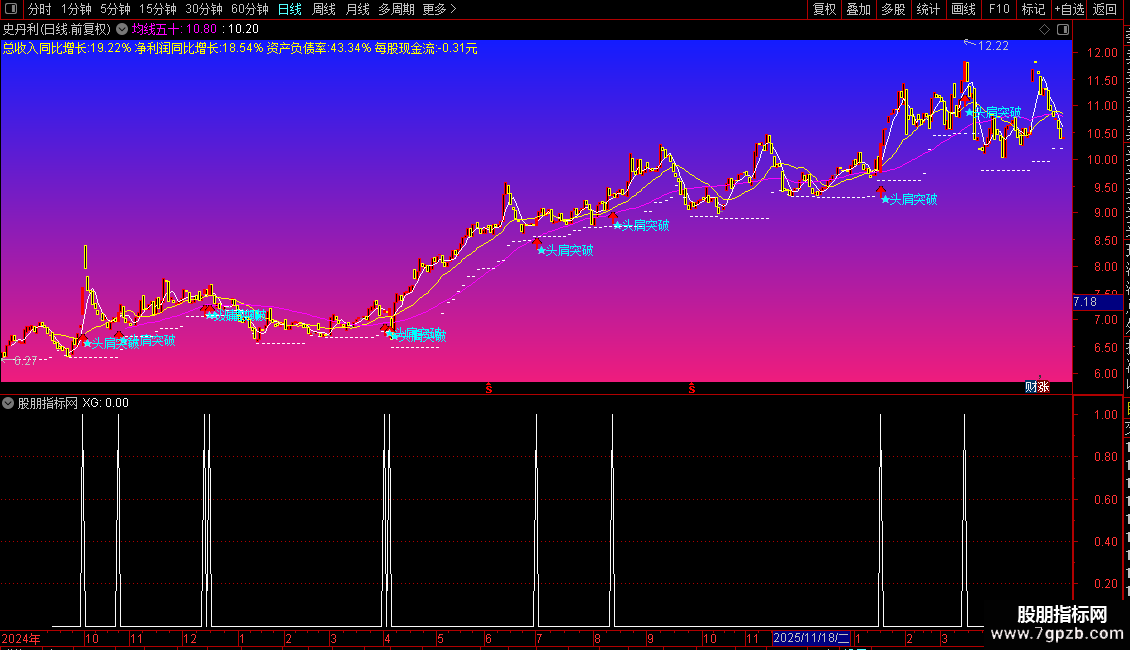Open F10 company information
Viewport: 1130px width, 650px height.
[999, 9]
